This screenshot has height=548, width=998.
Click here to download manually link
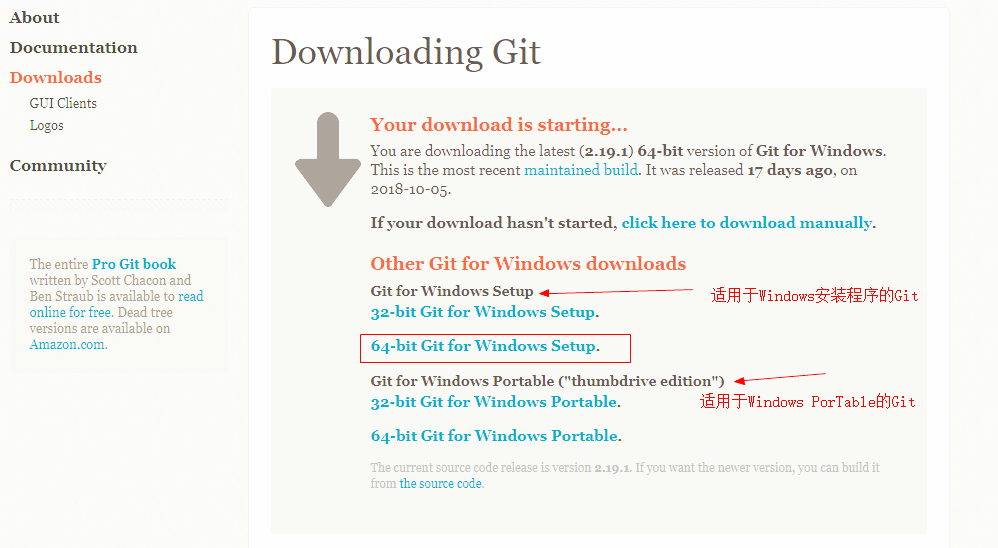[746, 223]
